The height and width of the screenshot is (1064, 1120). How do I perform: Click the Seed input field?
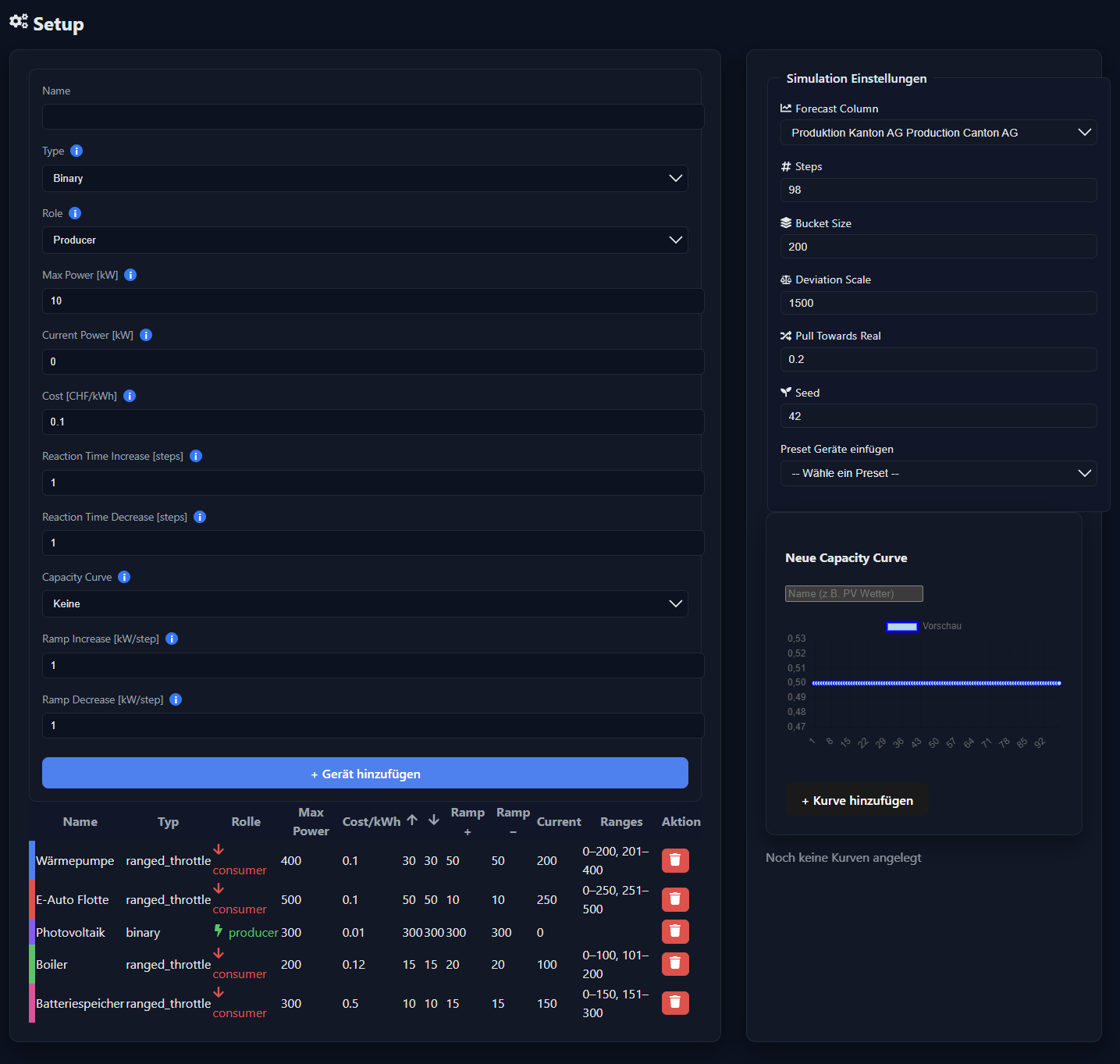pyautogui.click(x=939, y=416)
